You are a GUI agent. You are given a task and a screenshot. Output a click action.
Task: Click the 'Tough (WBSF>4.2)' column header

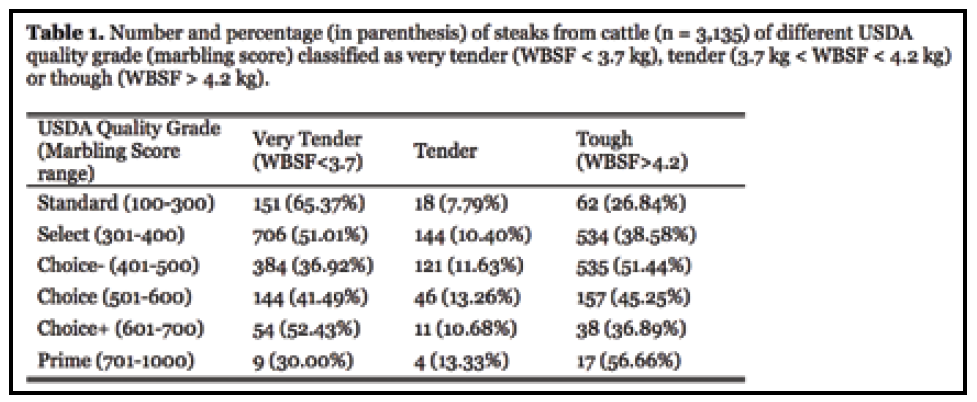click(619, 151)
